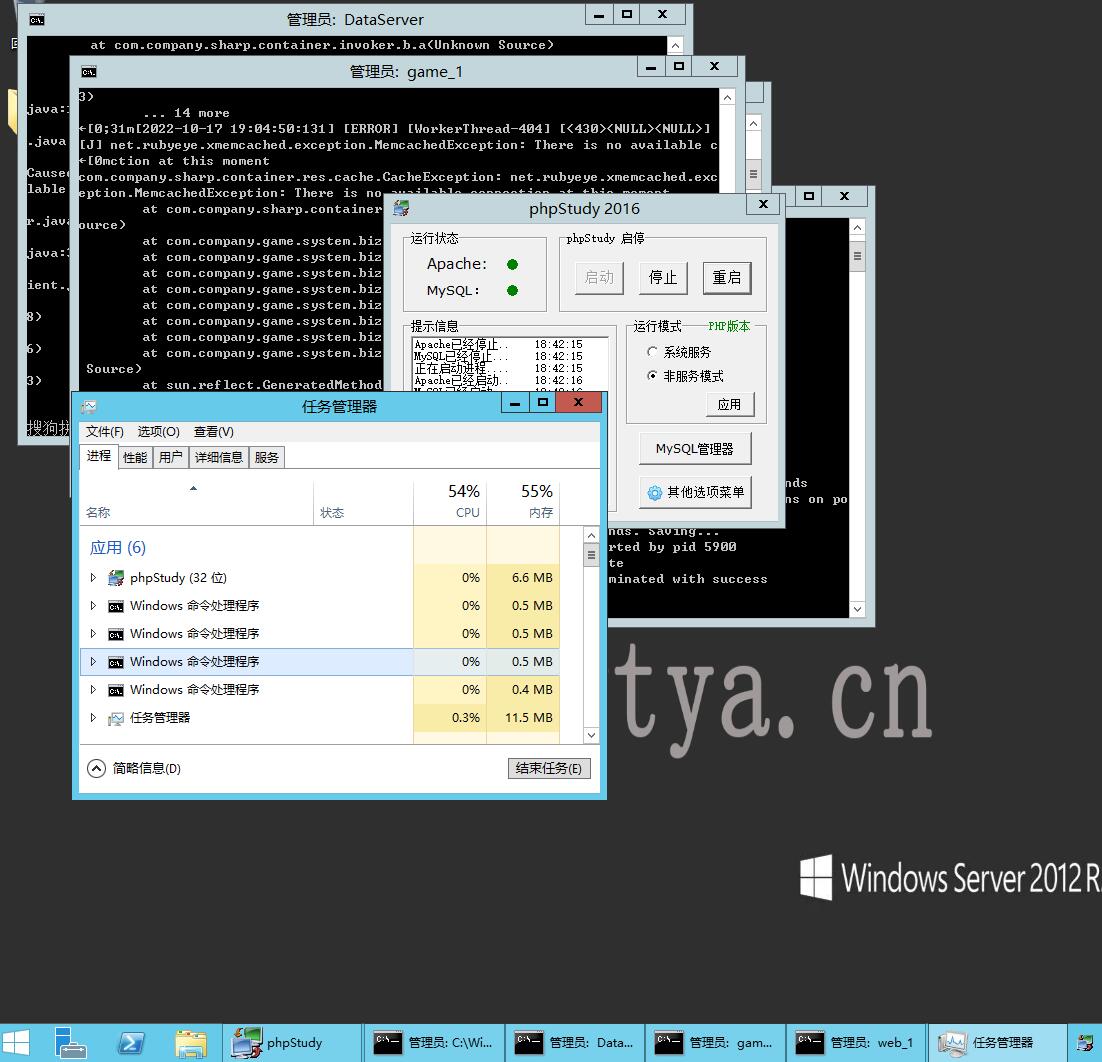The height and width of the screenshot is (1062, 1102).
Task: Select 进程 tab
Action: coord(98,456)
